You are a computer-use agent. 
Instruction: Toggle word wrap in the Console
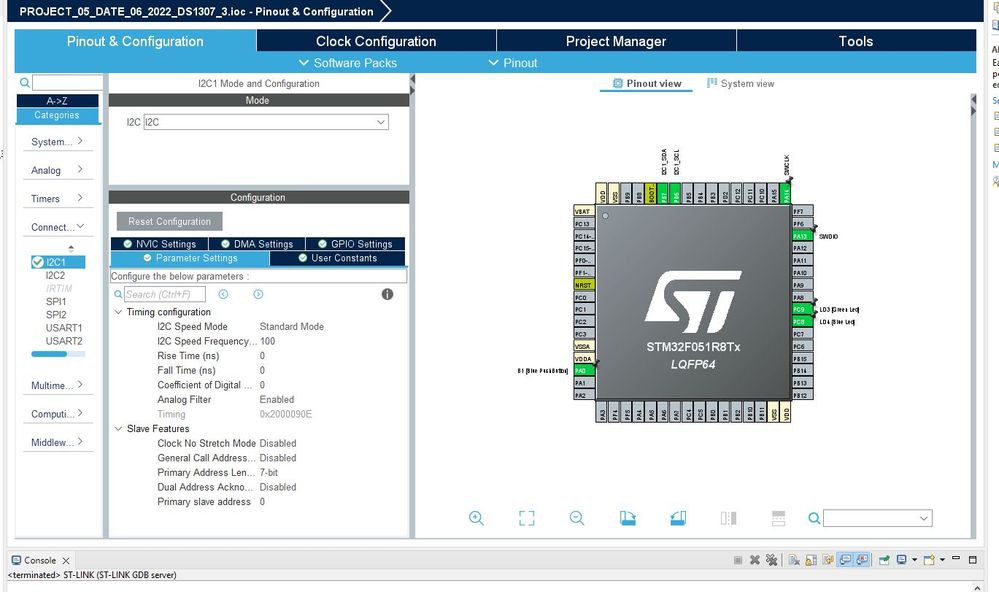pyautogui.click(x=828, y=560)
